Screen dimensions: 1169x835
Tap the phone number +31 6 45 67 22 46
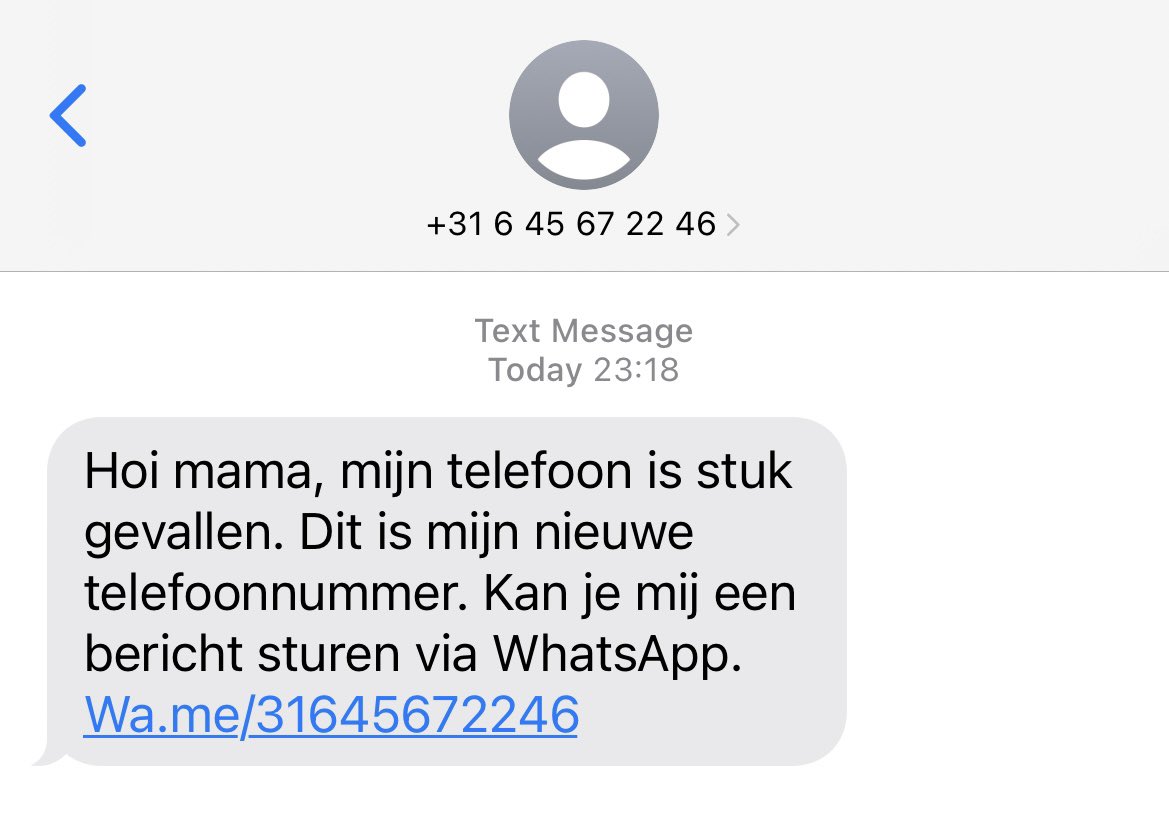pyautogui.click(x=571, y=224)
